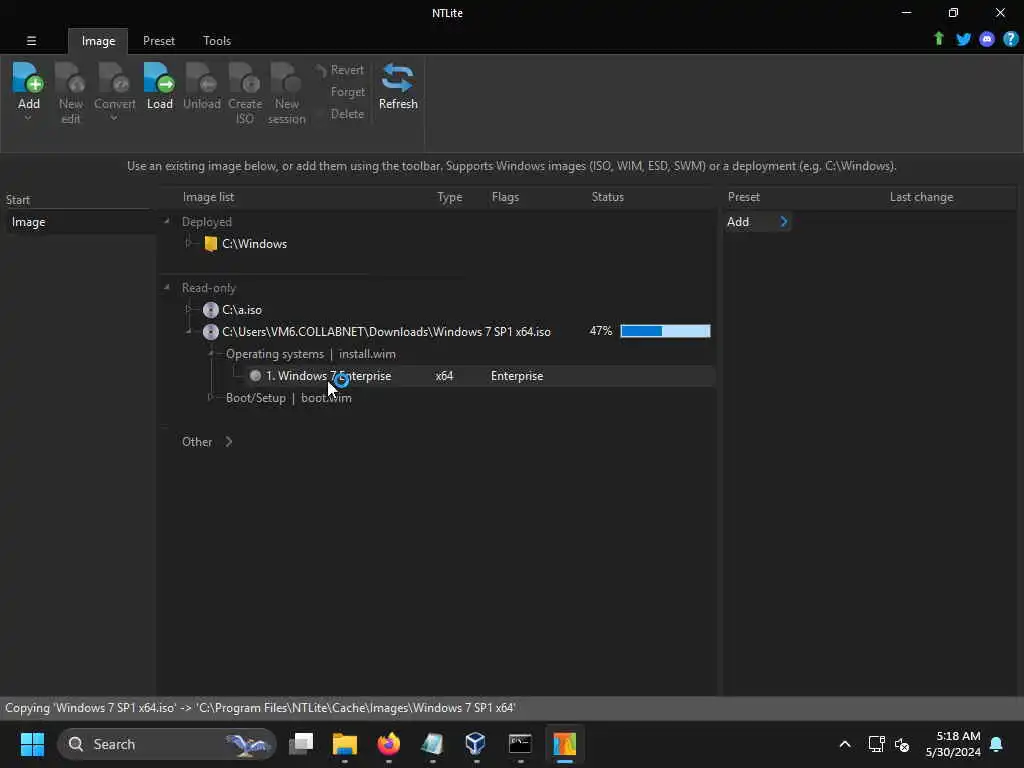Collapse the Deployed group

pos(167,221)
